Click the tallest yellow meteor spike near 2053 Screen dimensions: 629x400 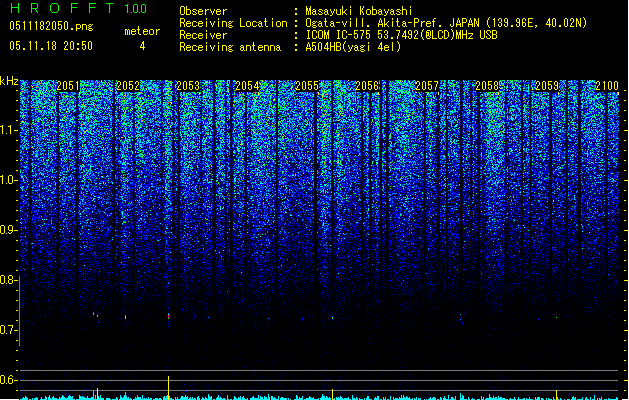[168, 388]
